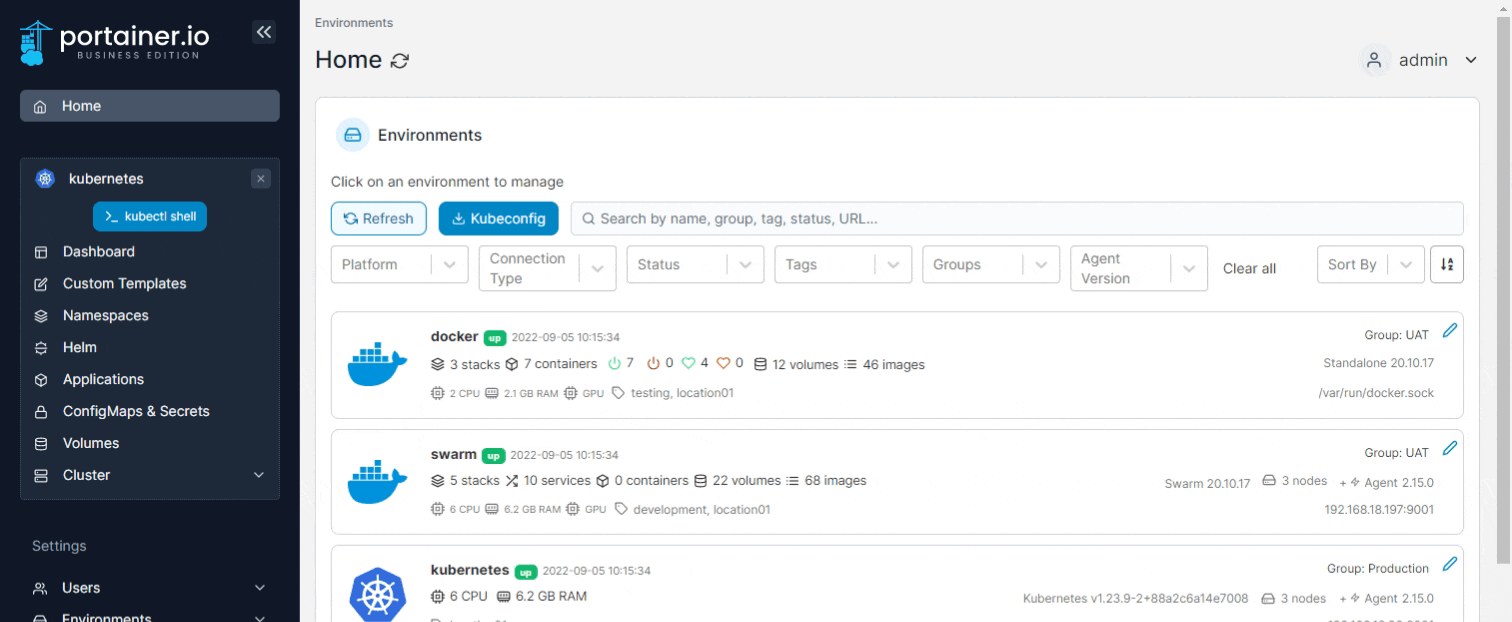Viewport: 1512px width, 622px height.
Task: Launch the kubectl shell
Action: 150,217
